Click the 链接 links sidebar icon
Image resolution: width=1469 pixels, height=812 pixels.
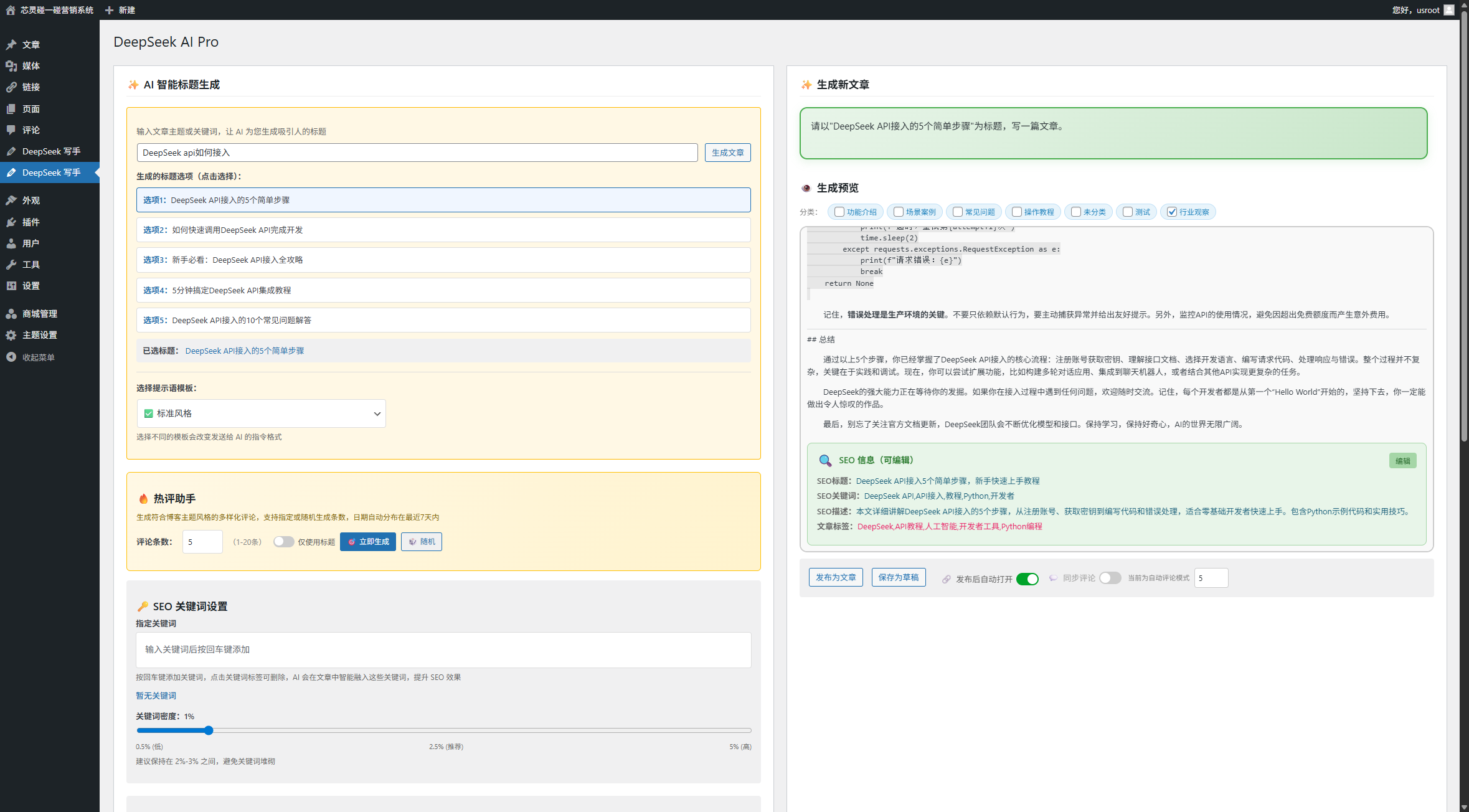click(x=11, y=87)
